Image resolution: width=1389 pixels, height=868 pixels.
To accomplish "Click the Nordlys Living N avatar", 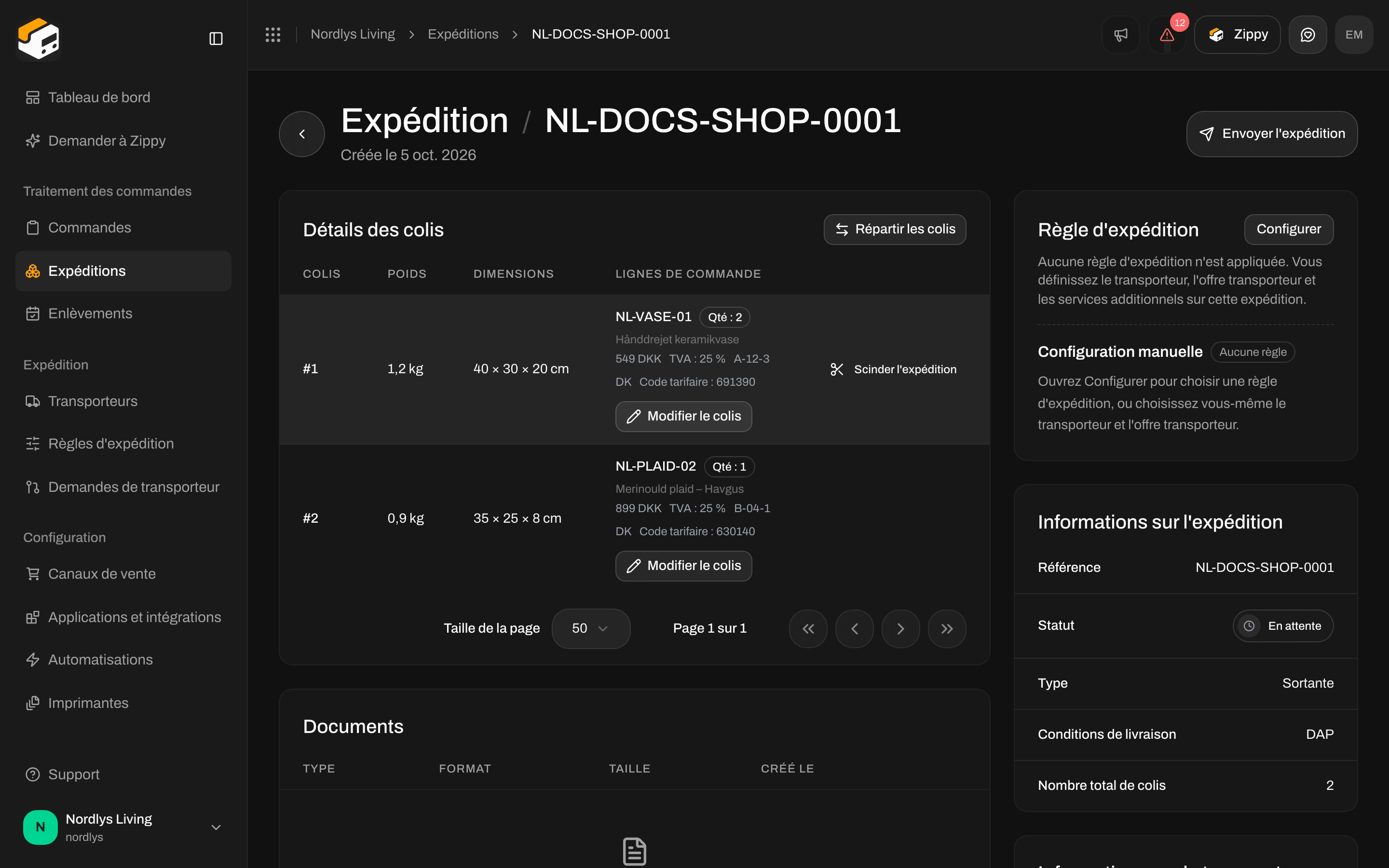I will (40, 827).
